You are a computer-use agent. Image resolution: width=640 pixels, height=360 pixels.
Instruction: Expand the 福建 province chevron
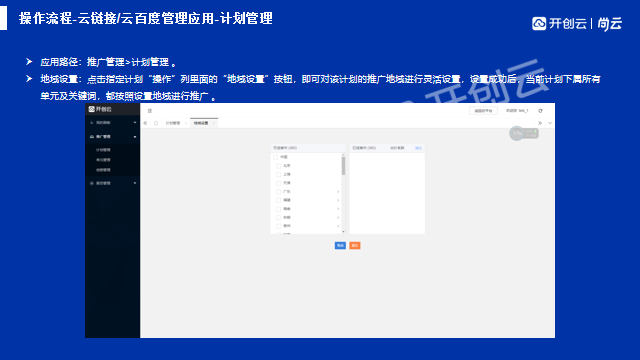click(338, 200)
